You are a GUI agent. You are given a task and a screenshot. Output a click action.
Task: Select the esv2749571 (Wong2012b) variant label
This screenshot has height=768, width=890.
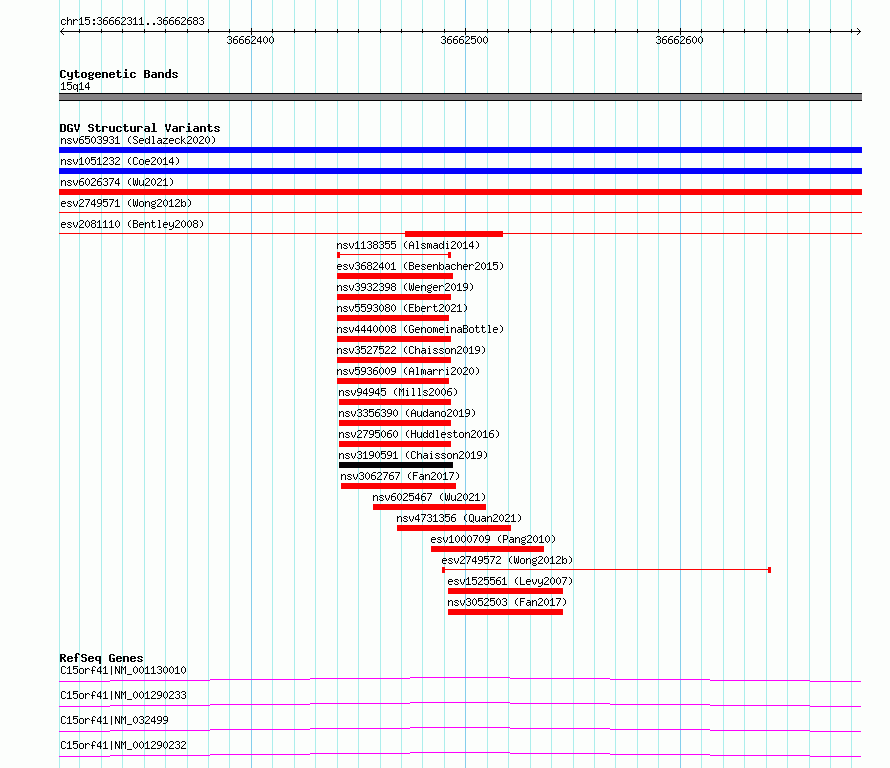[126, 203]
